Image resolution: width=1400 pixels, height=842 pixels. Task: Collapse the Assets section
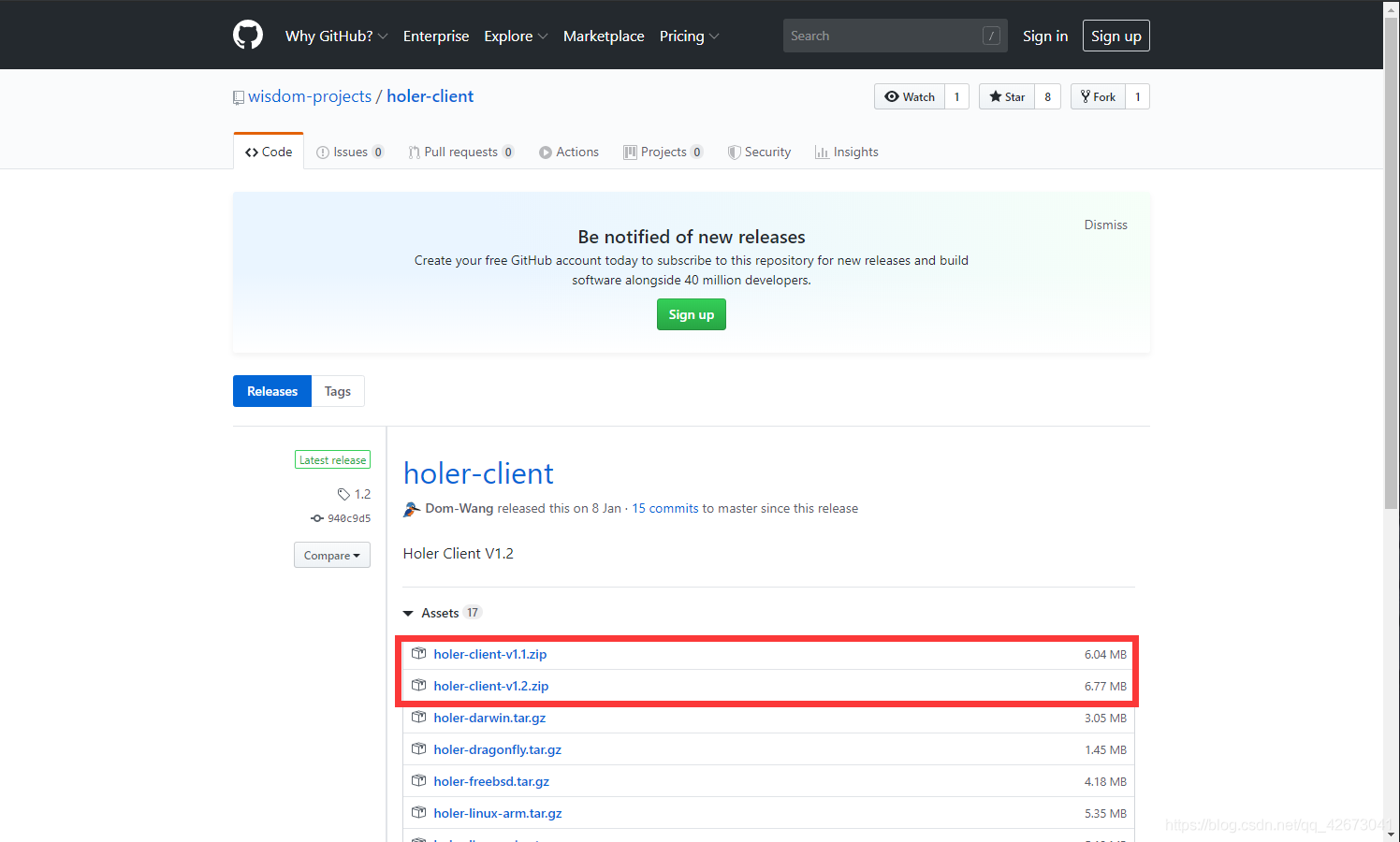441,613
